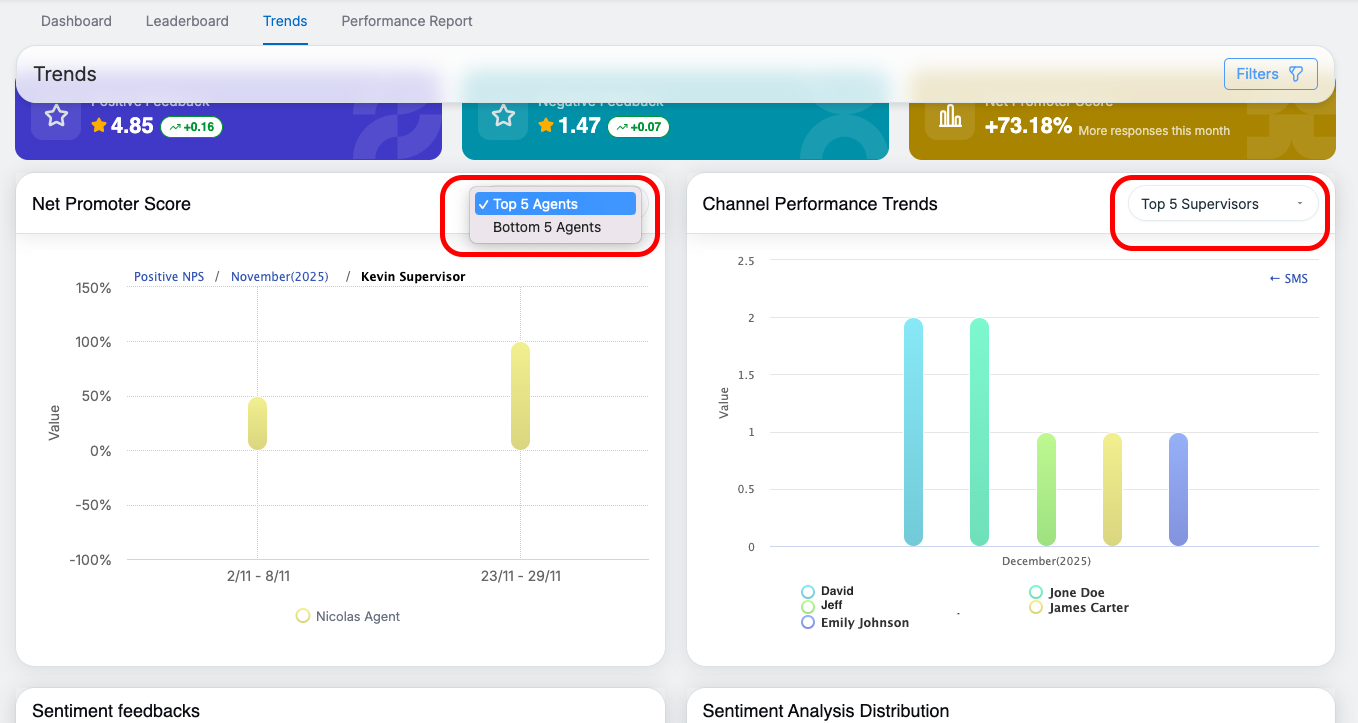Switch to the Leaderboard tab
Image resolution: width=1358 pixels, height=723 pixels.
click(187, 21)
